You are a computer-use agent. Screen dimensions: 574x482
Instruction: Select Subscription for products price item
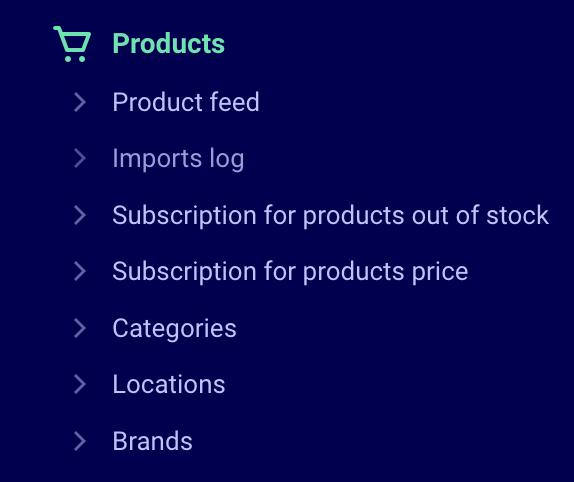290,272
